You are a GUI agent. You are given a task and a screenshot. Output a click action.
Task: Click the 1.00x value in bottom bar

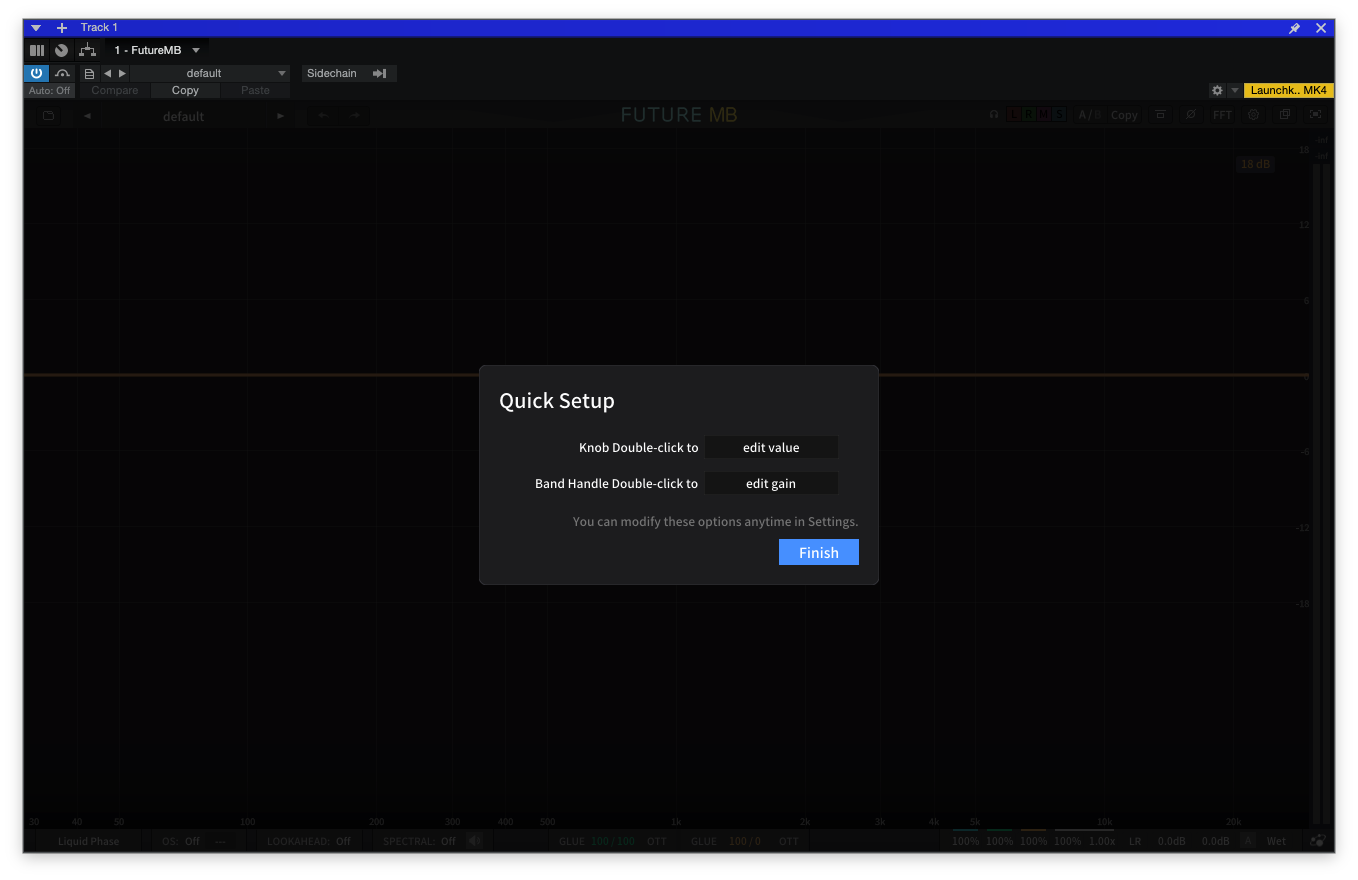click(x=1102, y=841)
